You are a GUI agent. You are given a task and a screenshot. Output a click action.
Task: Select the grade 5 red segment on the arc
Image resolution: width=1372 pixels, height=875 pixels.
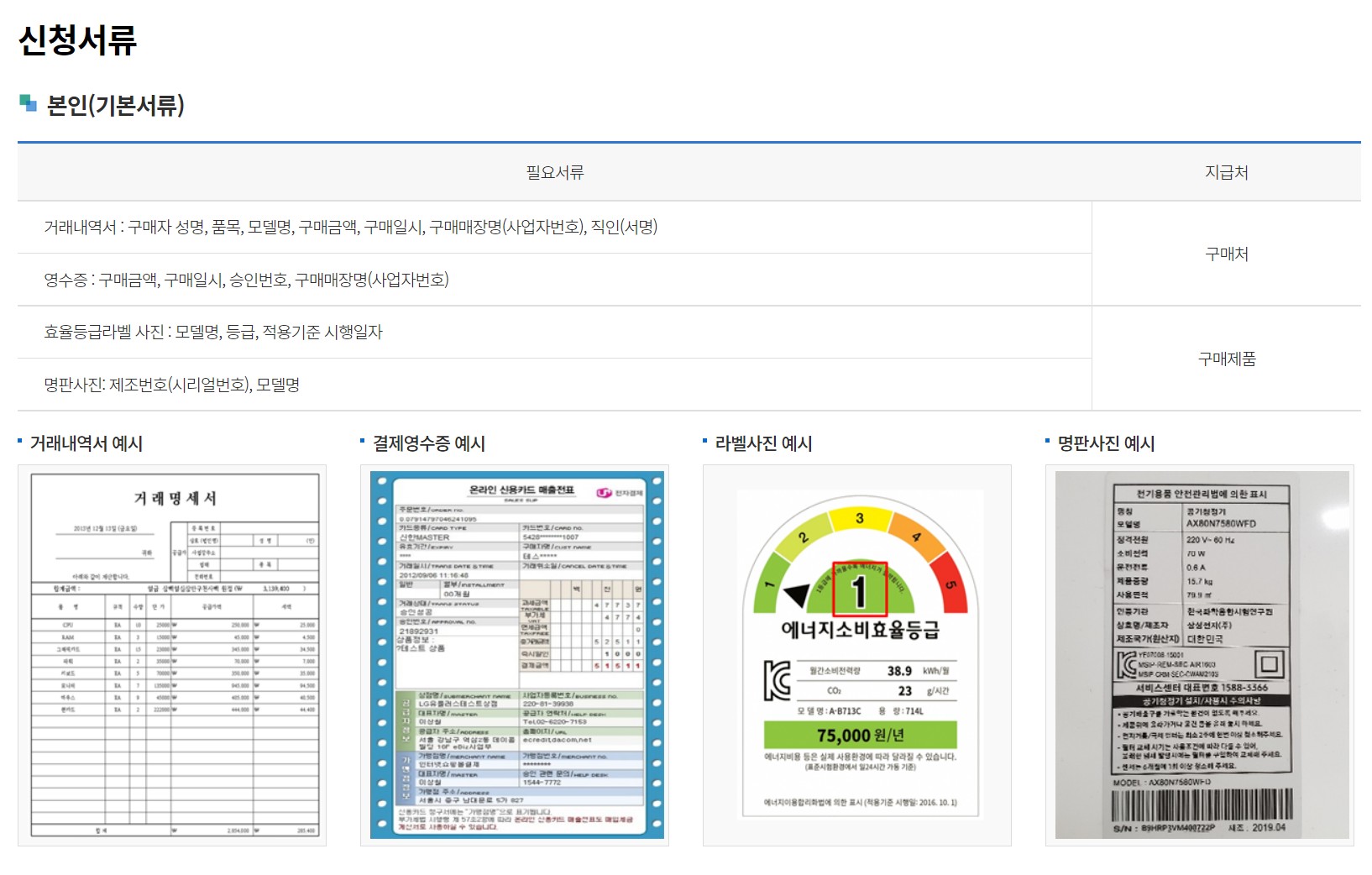949,585
